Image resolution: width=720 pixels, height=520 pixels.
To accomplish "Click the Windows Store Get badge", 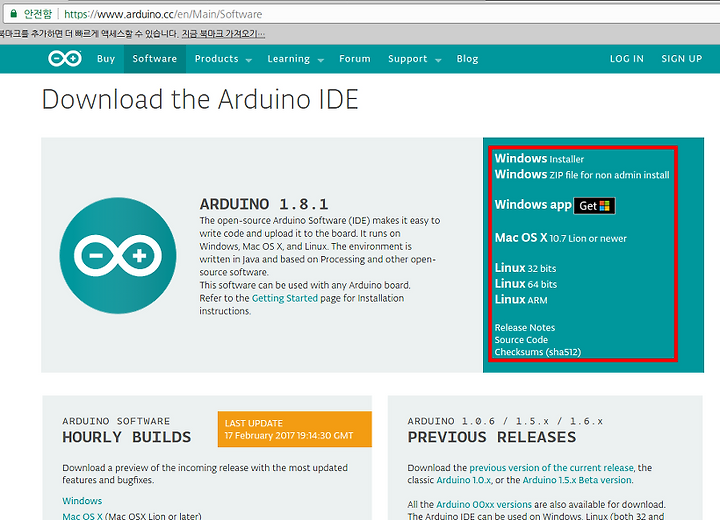I will 595,205.
